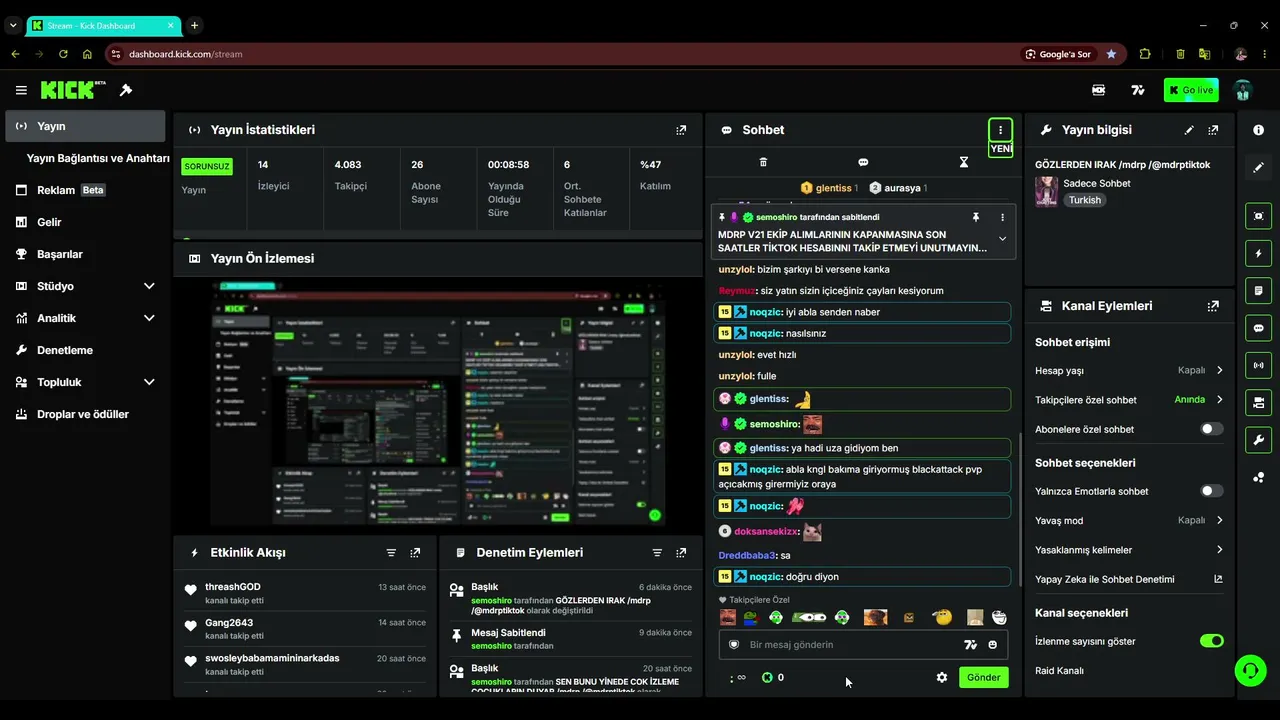The height and width of the screenshot is (720, 1280).
Task: Open the user profile avatar menu
Action: pos(1243,90)
